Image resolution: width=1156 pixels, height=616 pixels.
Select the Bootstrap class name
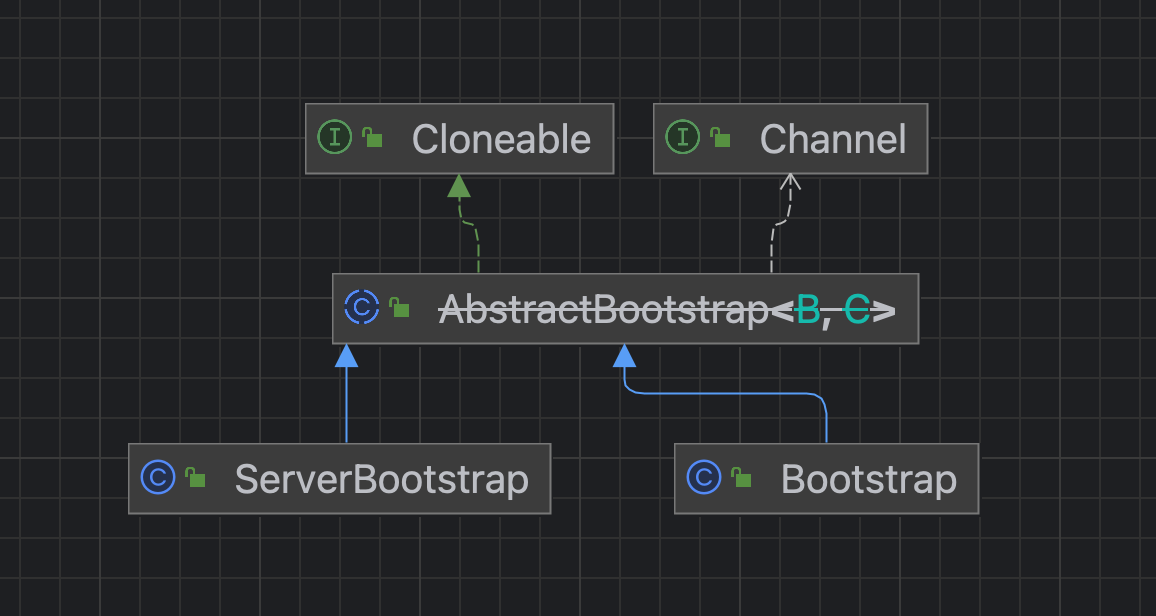click(868, 480)
